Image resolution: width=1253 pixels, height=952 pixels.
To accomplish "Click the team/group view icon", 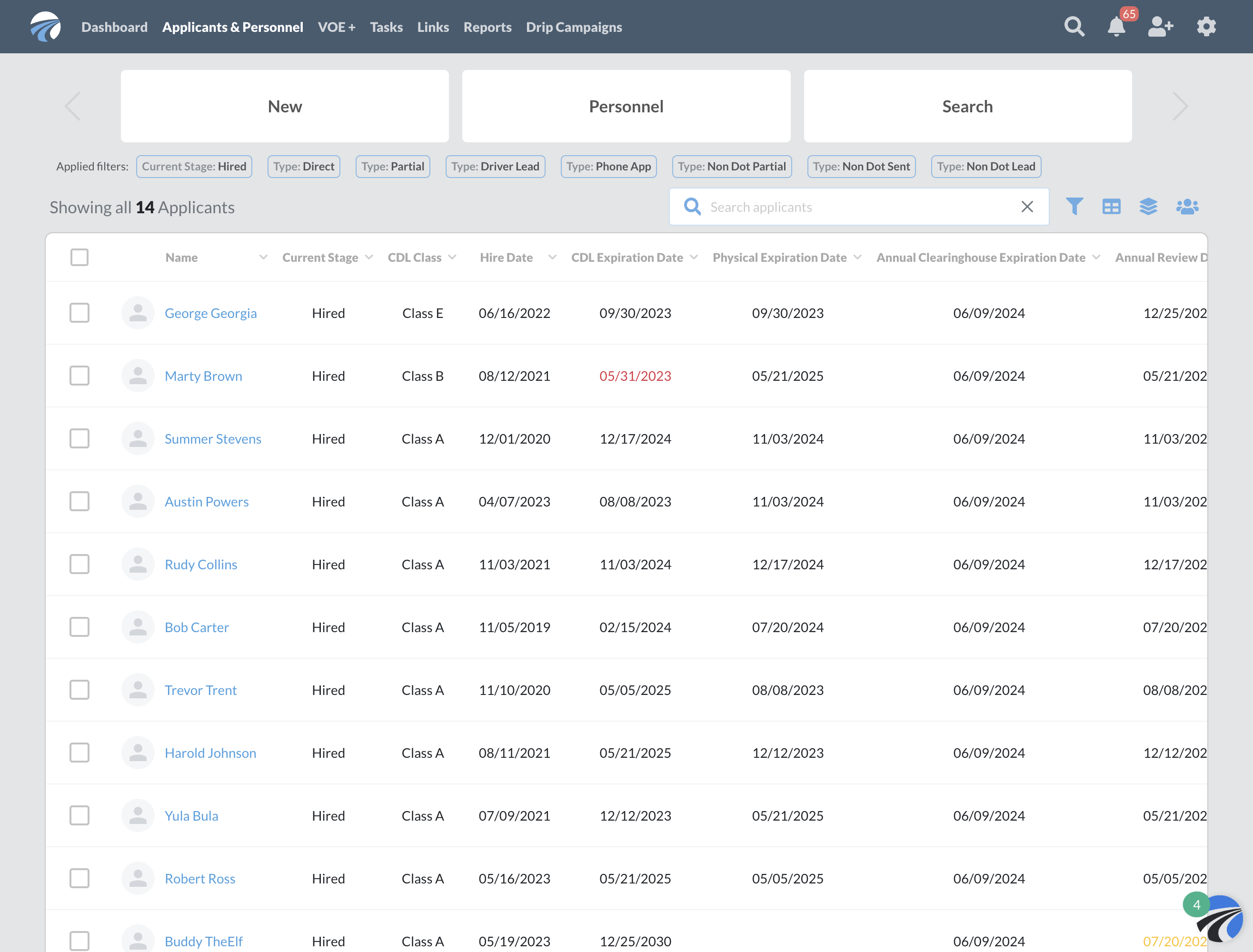I will click(x=1186, y=206).
